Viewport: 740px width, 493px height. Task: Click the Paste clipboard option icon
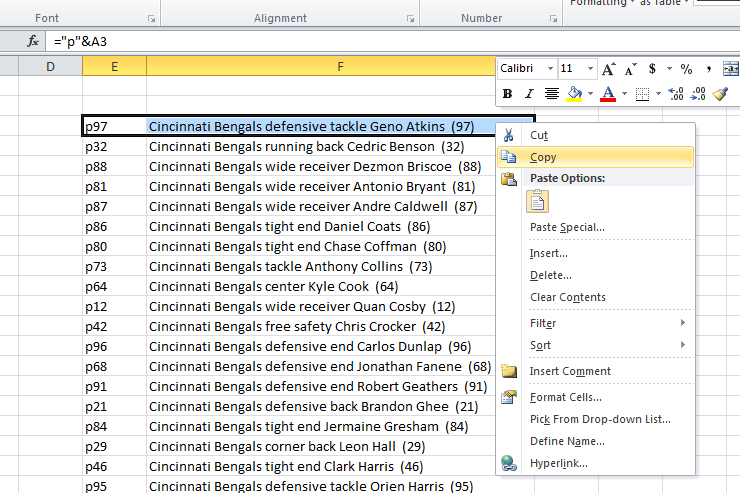pyautogui.click(x=537, y=202)
